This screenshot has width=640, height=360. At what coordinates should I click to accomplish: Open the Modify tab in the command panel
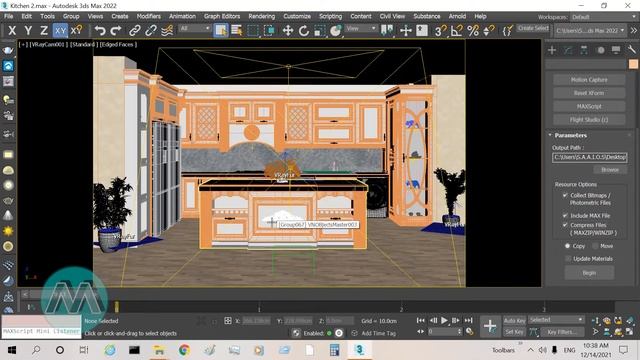coord(568,50)
